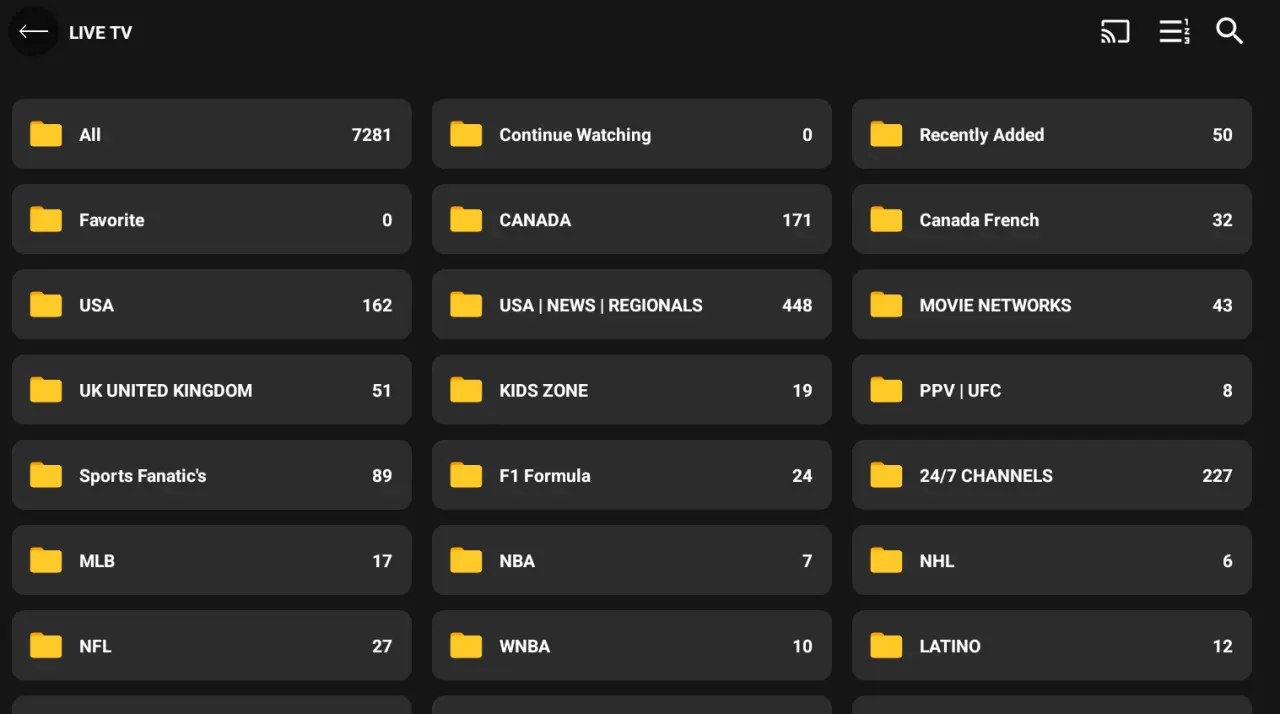Select MOVIE NETWORKS category

tap(1051, 304)
